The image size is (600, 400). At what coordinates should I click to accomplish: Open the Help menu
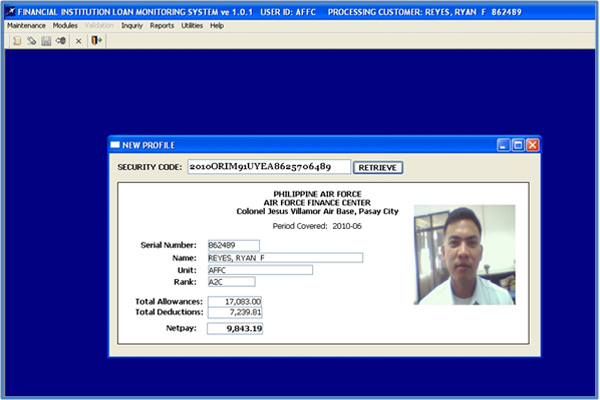(217, 26)
